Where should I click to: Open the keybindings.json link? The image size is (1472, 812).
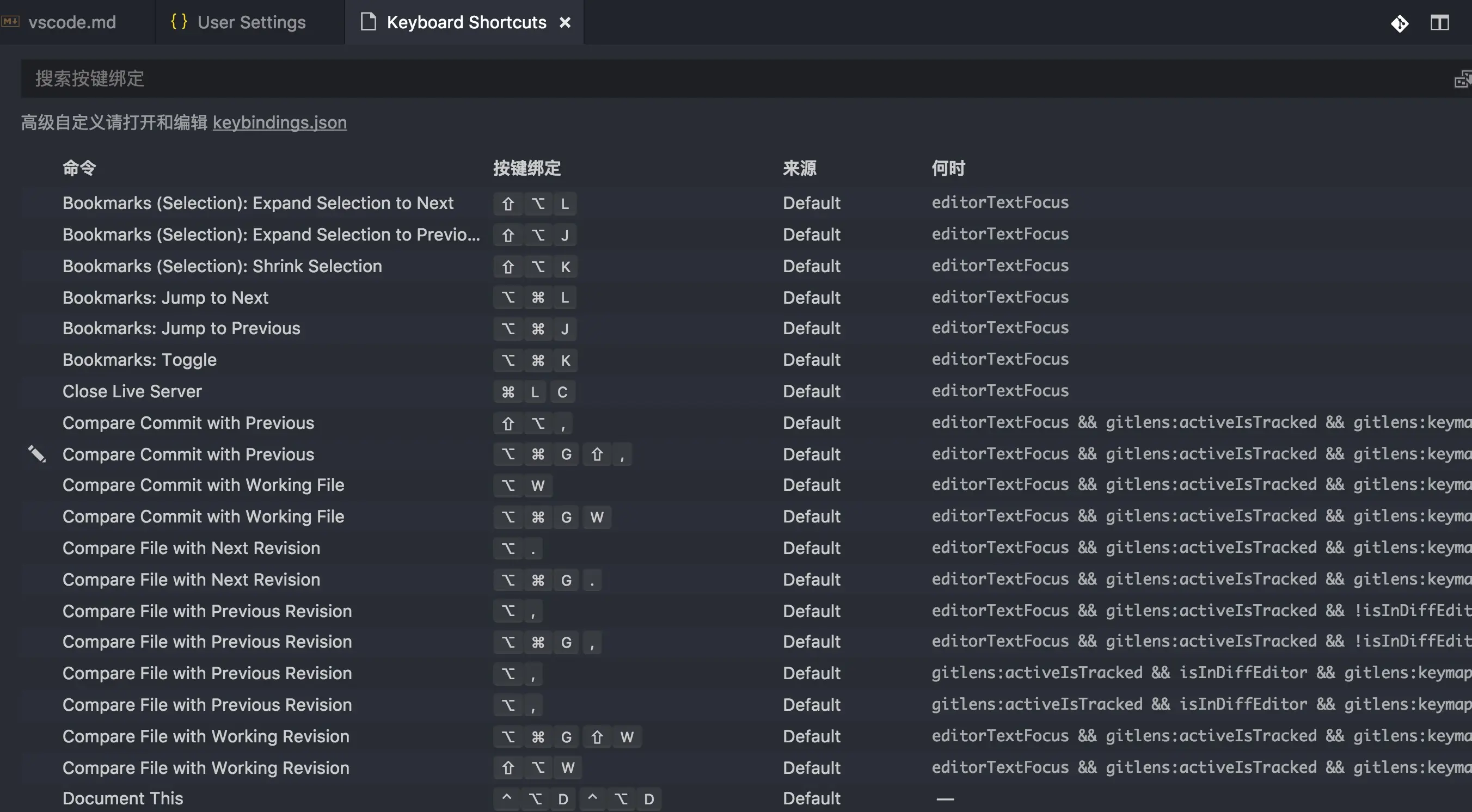pyautogui.click(x=279, y=122)
